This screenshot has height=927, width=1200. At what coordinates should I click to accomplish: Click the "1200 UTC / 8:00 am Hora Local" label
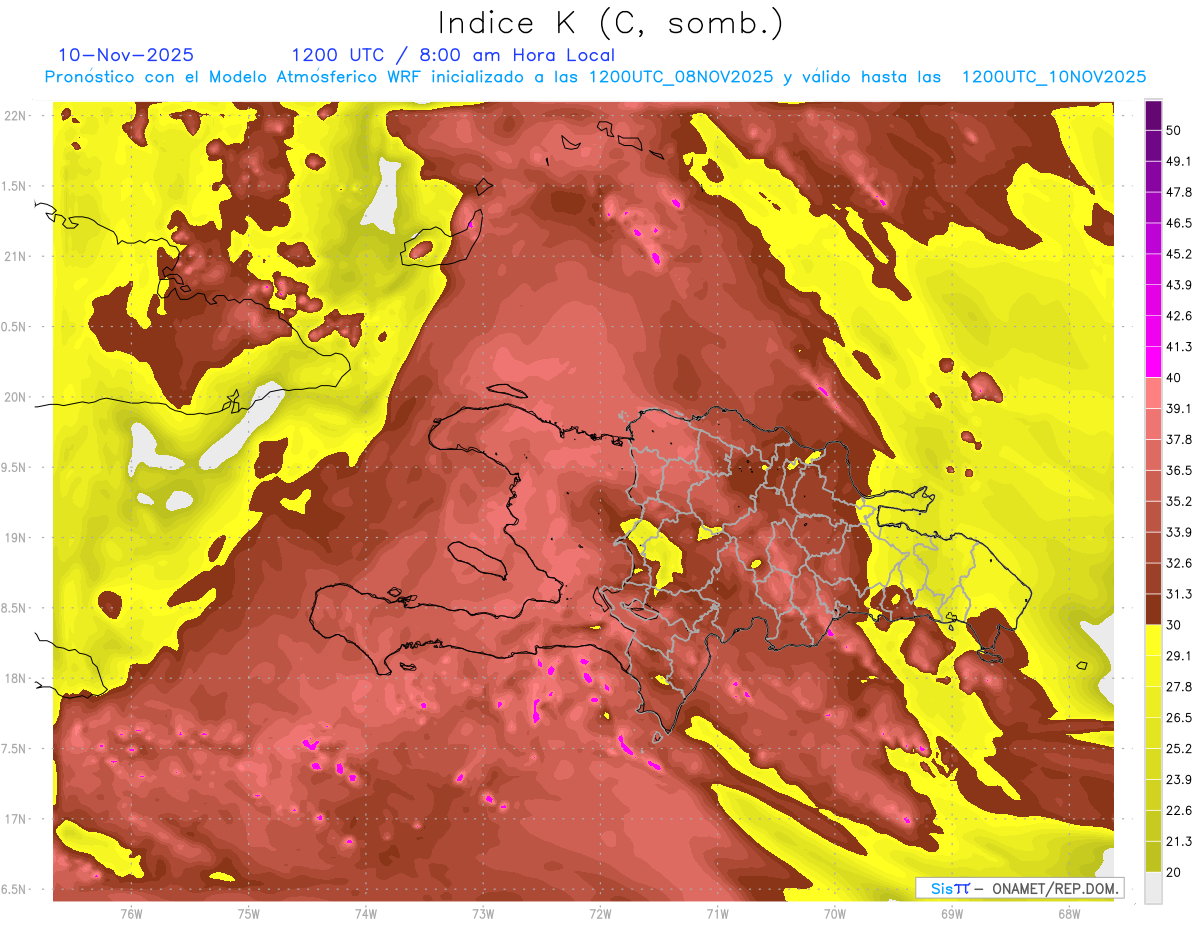453,55
